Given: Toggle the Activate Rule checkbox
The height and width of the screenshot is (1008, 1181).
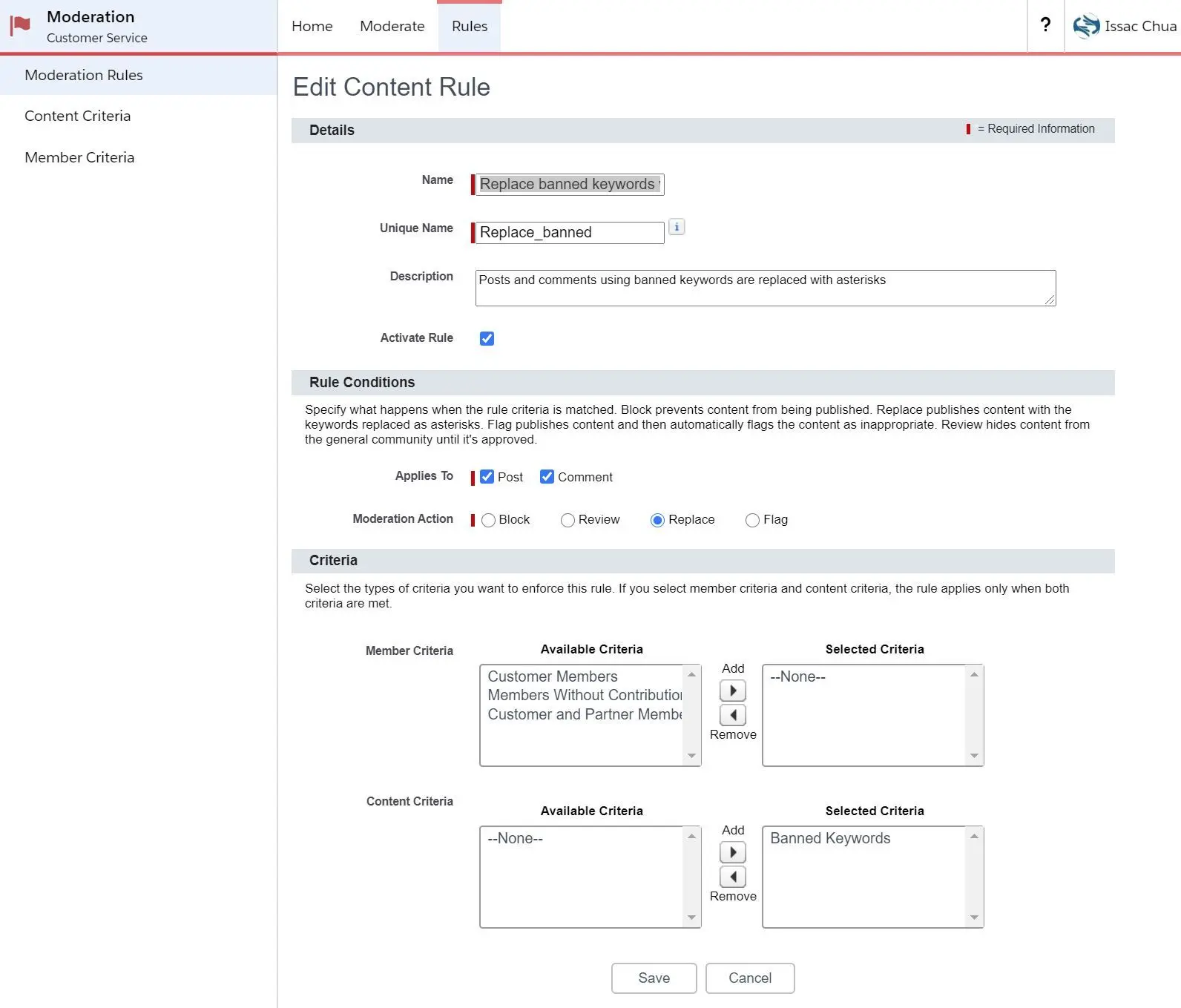Looking at the screenshot, I should pos(487,338).
